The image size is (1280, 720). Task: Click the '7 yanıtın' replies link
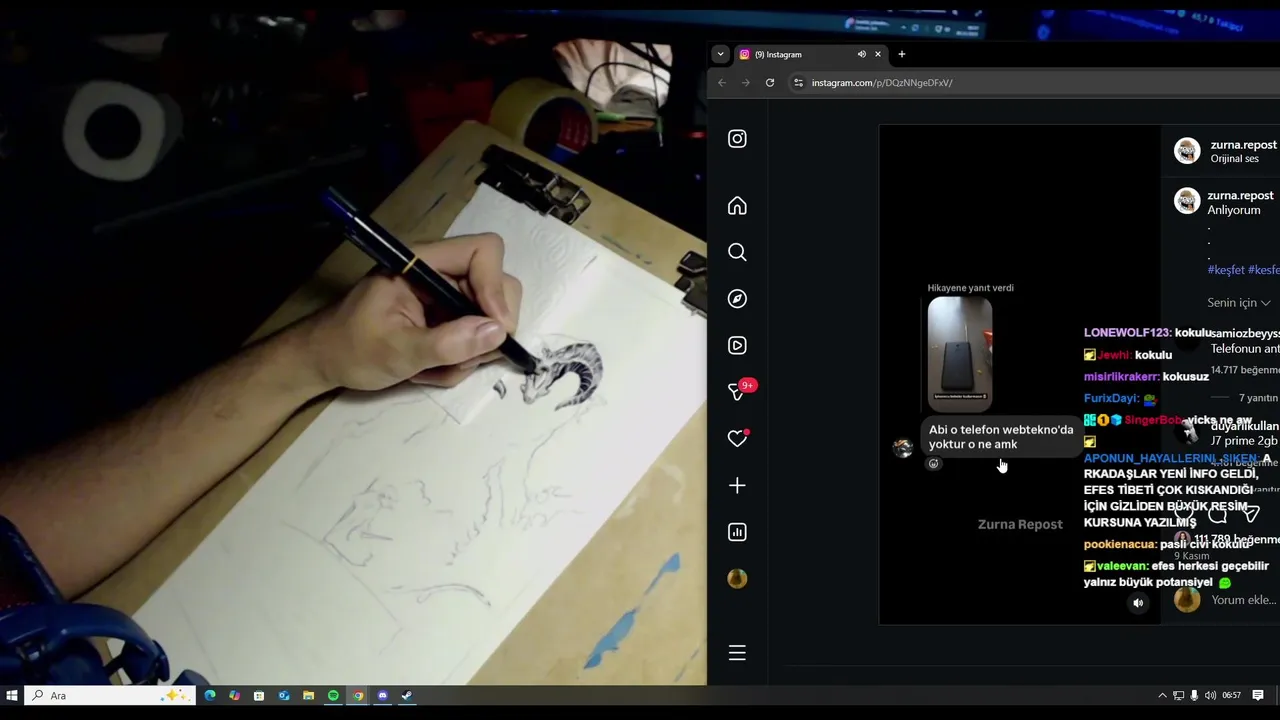[1258, 398]
